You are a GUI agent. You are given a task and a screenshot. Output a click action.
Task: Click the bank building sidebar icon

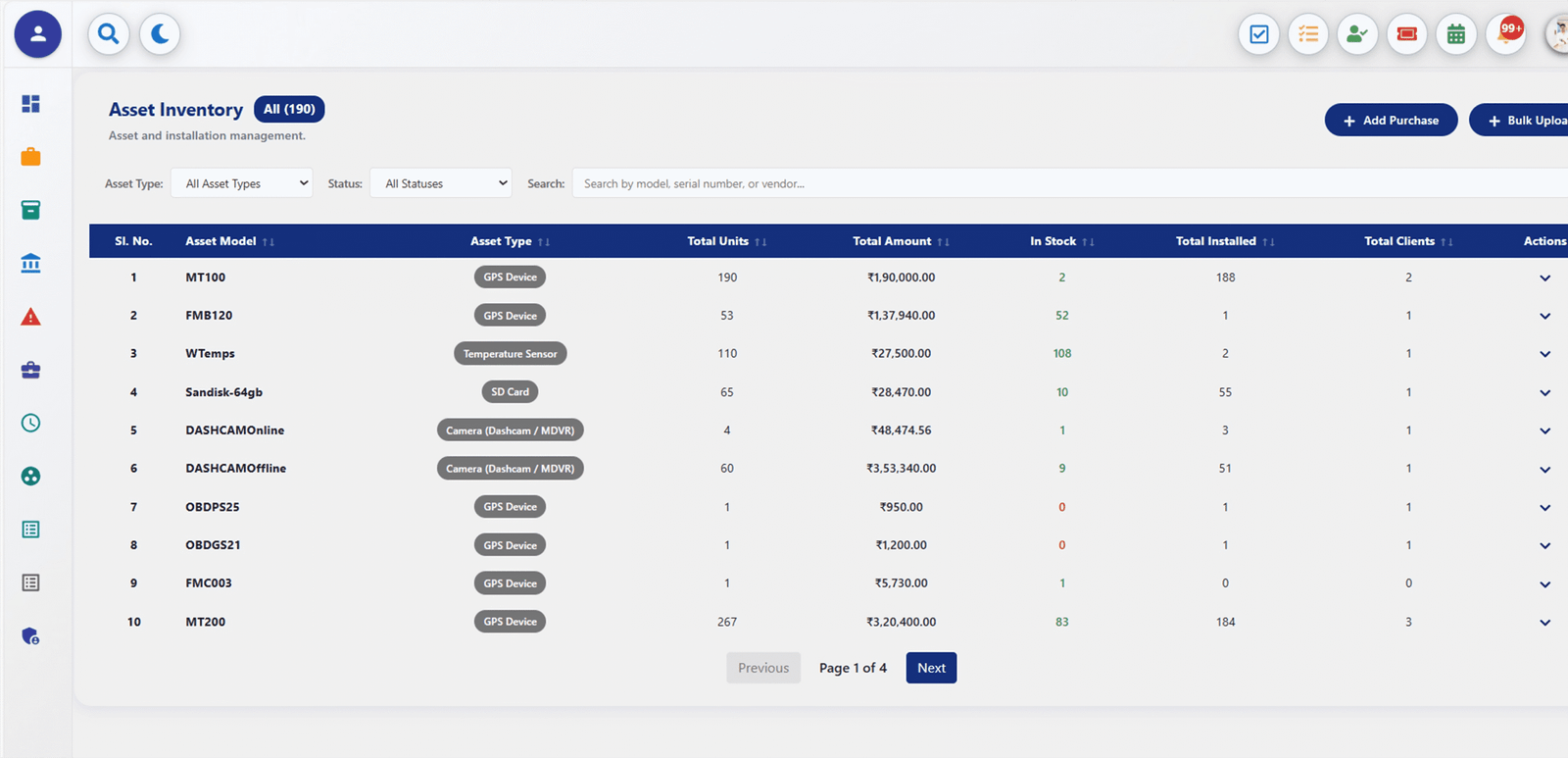(30, 263)
